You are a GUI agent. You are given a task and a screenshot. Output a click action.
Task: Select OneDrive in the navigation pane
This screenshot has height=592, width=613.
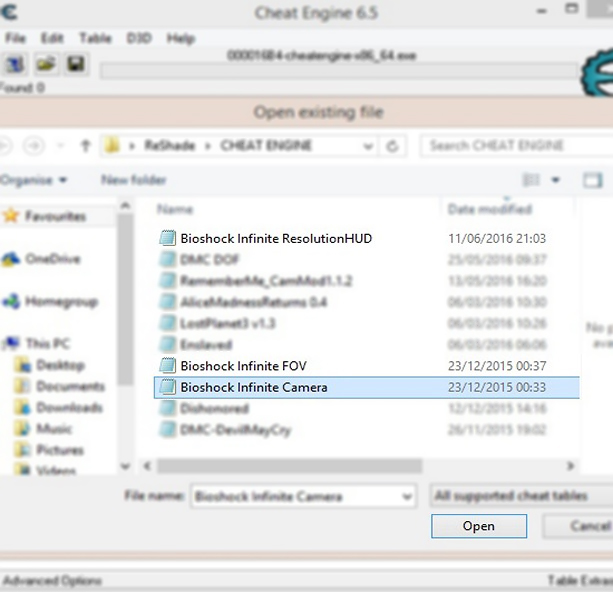pos(52,259)
